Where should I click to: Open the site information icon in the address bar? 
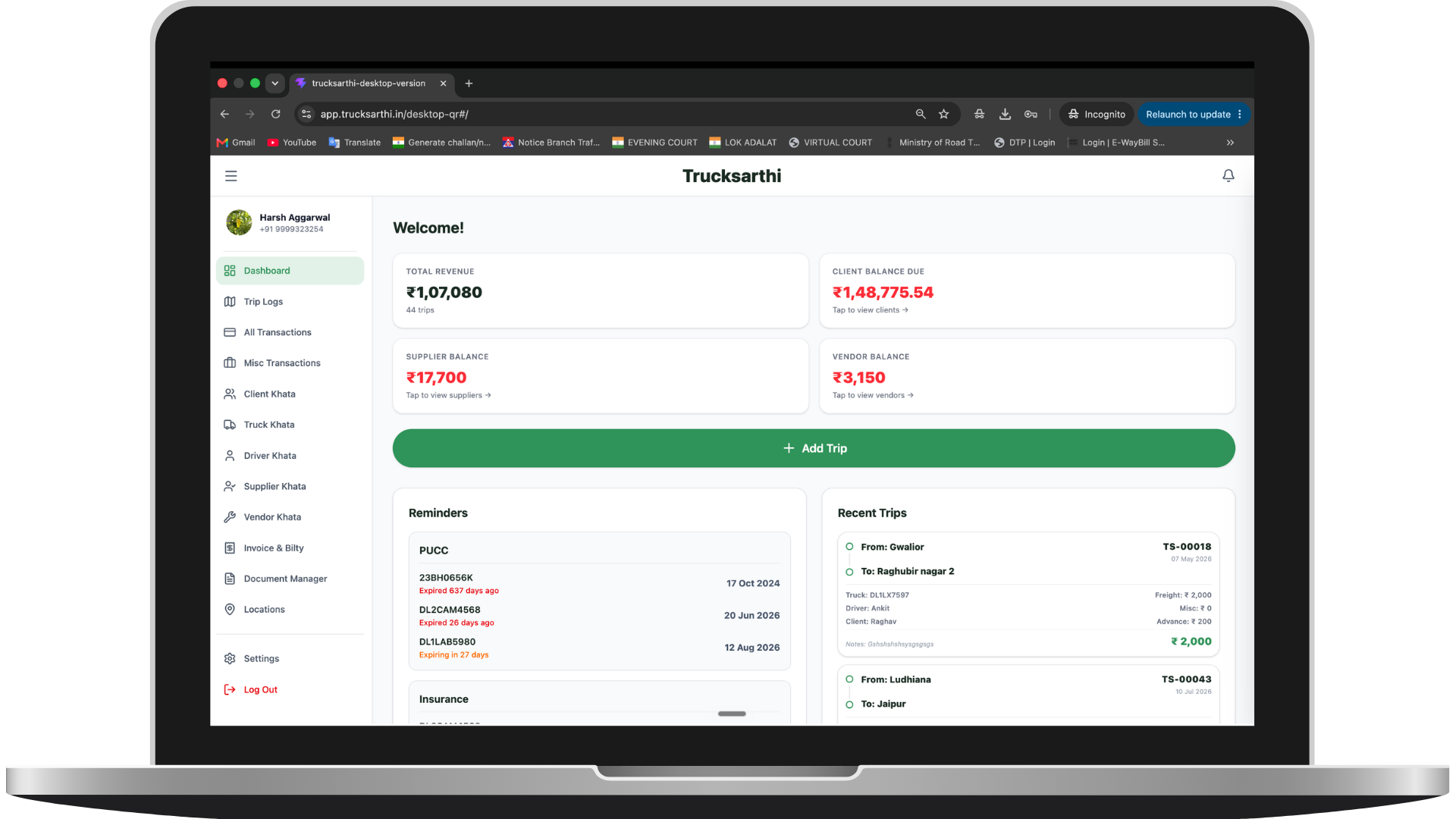306,115
